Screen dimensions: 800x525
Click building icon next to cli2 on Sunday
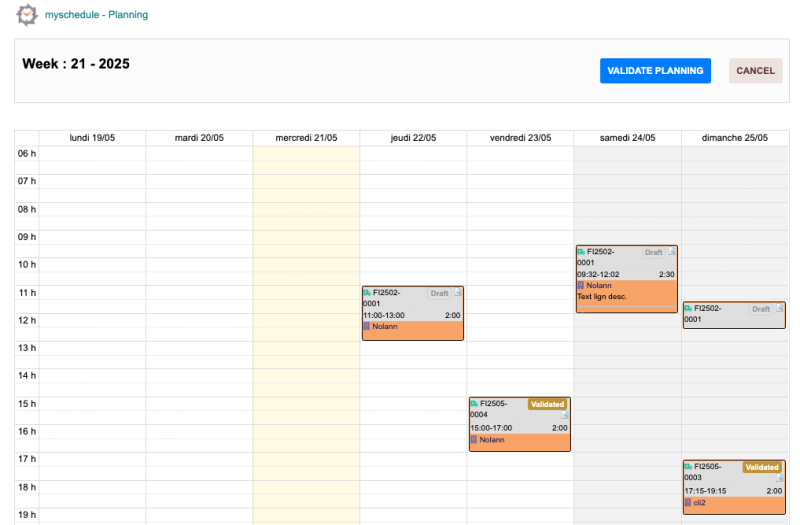click(x=688, y=502)
